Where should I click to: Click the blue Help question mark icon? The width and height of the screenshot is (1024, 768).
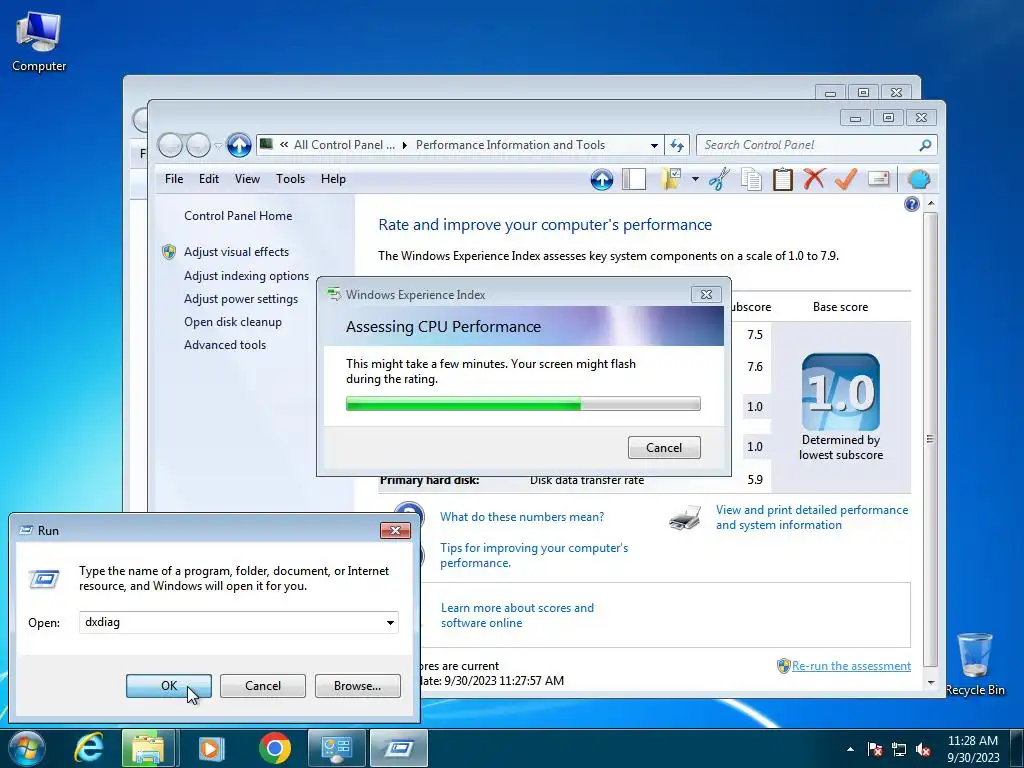[912, 204]
